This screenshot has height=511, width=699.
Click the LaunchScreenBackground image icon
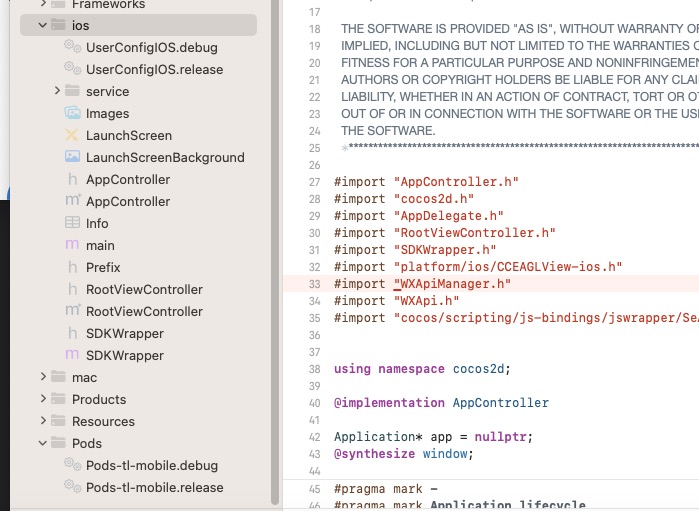pyautogui.click(x=72, y=157)
